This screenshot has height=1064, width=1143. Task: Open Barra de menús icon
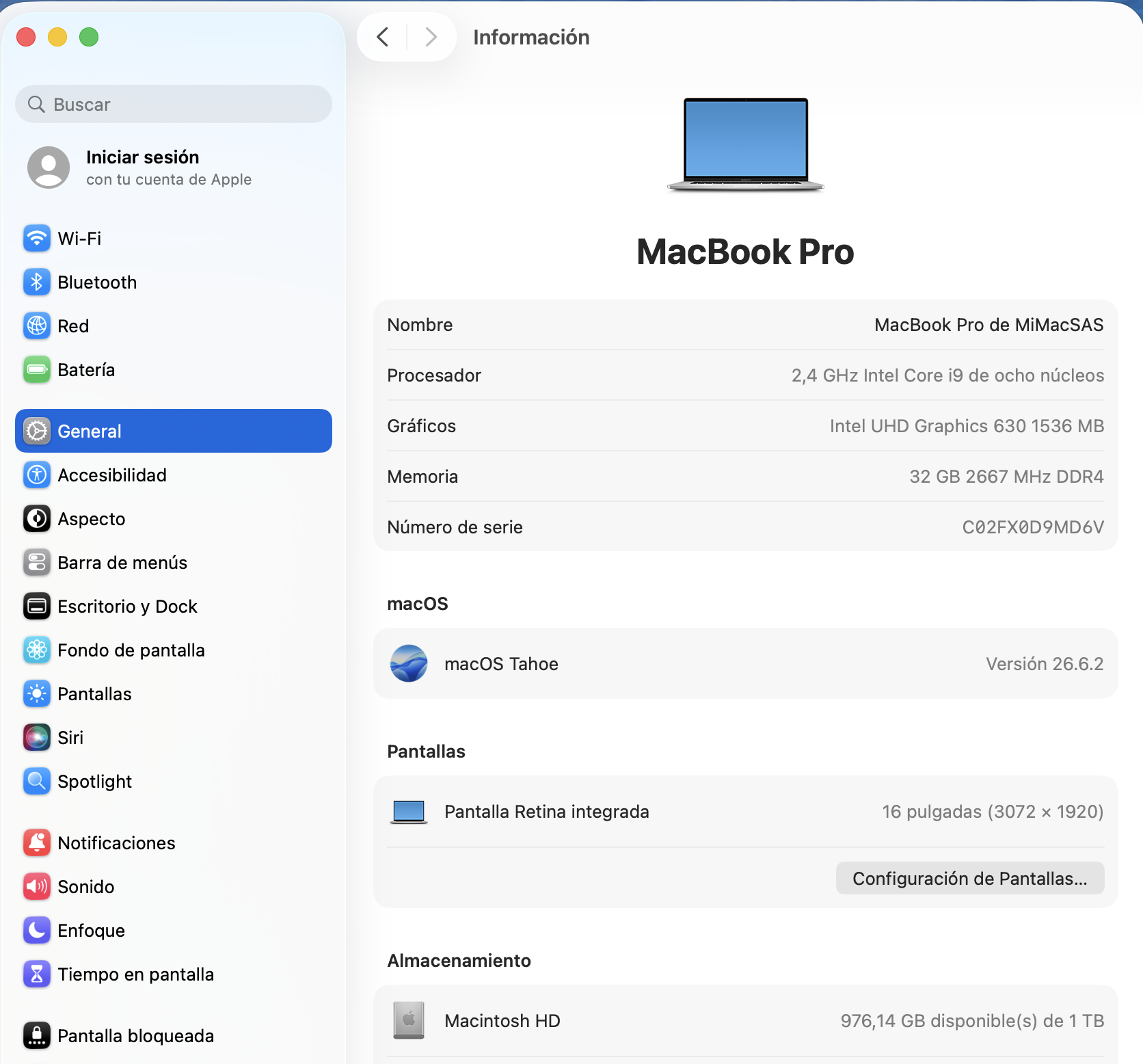tap(37, 563)
